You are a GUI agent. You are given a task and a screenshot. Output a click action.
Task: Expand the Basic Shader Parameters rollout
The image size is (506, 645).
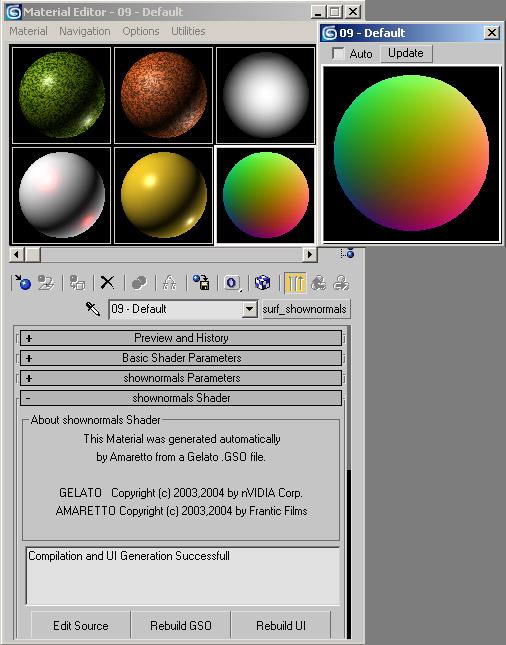tap(181, 358)
